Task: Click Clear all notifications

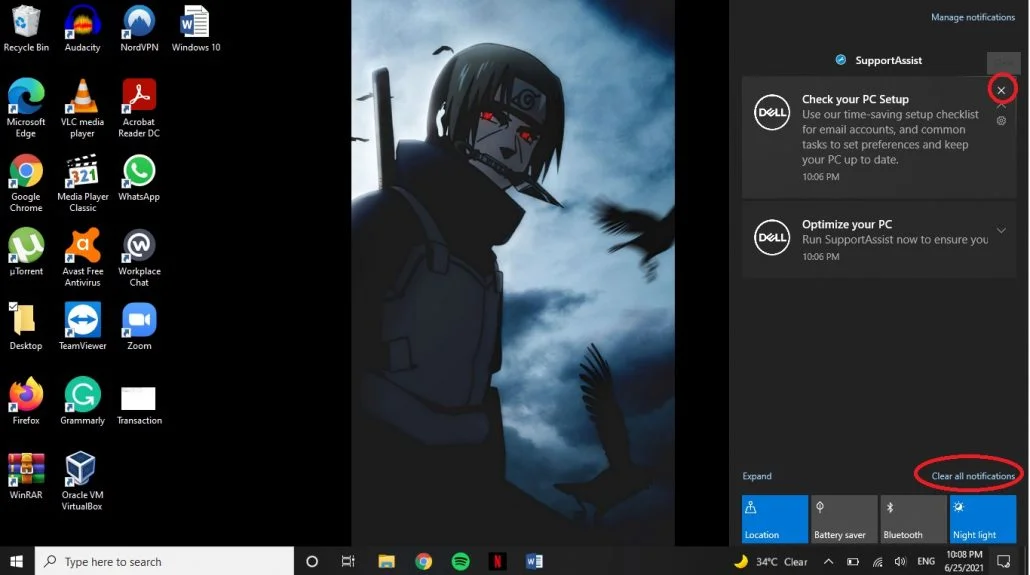Action: click(973, 476)
